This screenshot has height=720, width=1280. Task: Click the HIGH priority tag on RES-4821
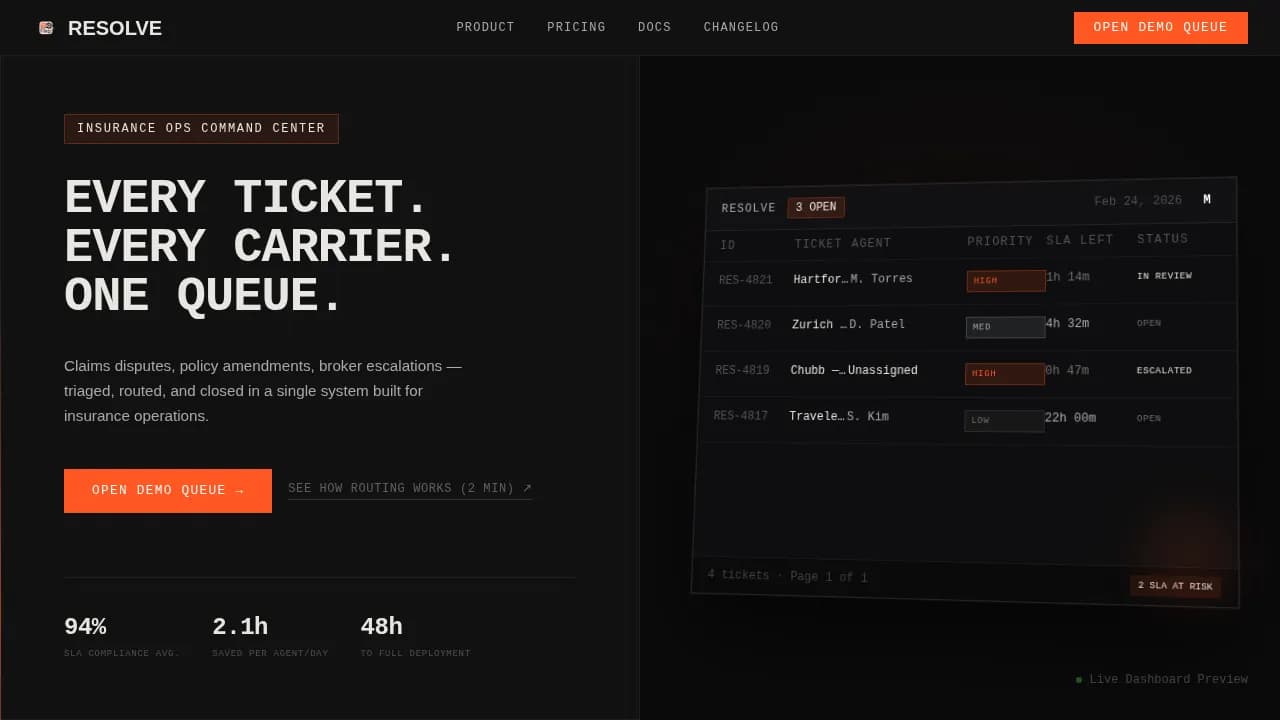1006,281
